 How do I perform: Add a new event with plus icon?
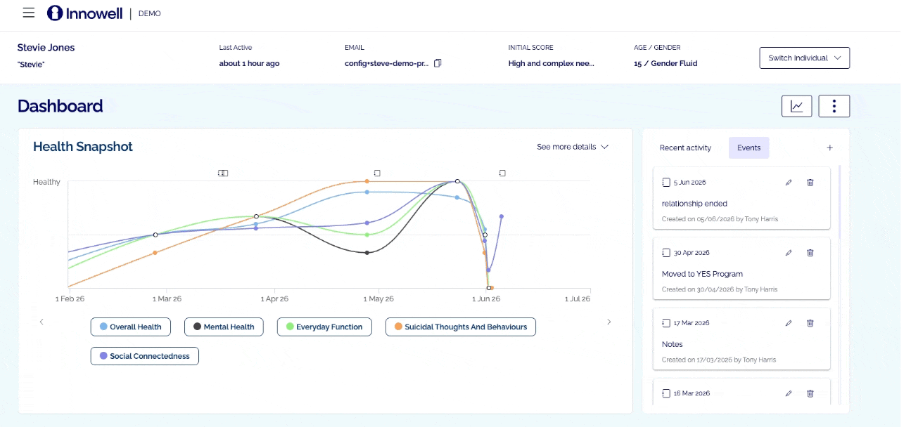coord(830,148)
